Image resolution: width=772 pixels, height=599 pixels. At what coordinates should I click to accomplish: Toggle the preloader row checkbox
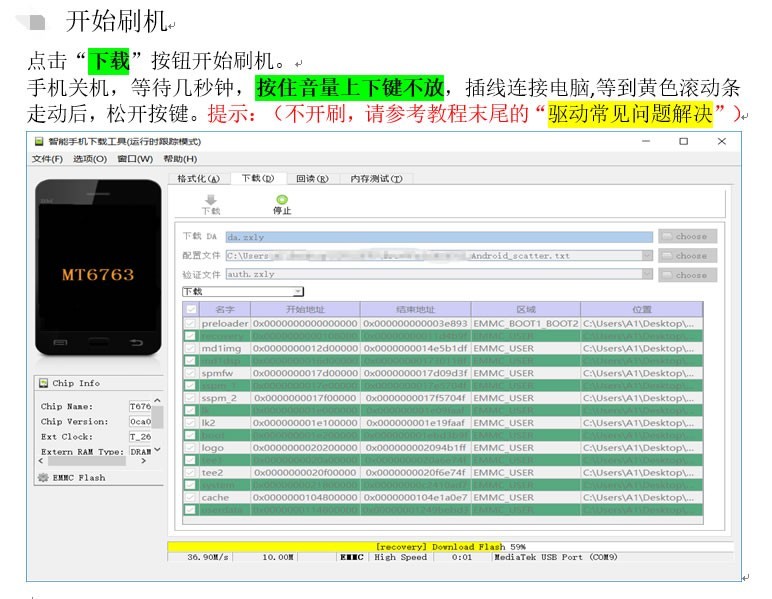coord(190,323)
